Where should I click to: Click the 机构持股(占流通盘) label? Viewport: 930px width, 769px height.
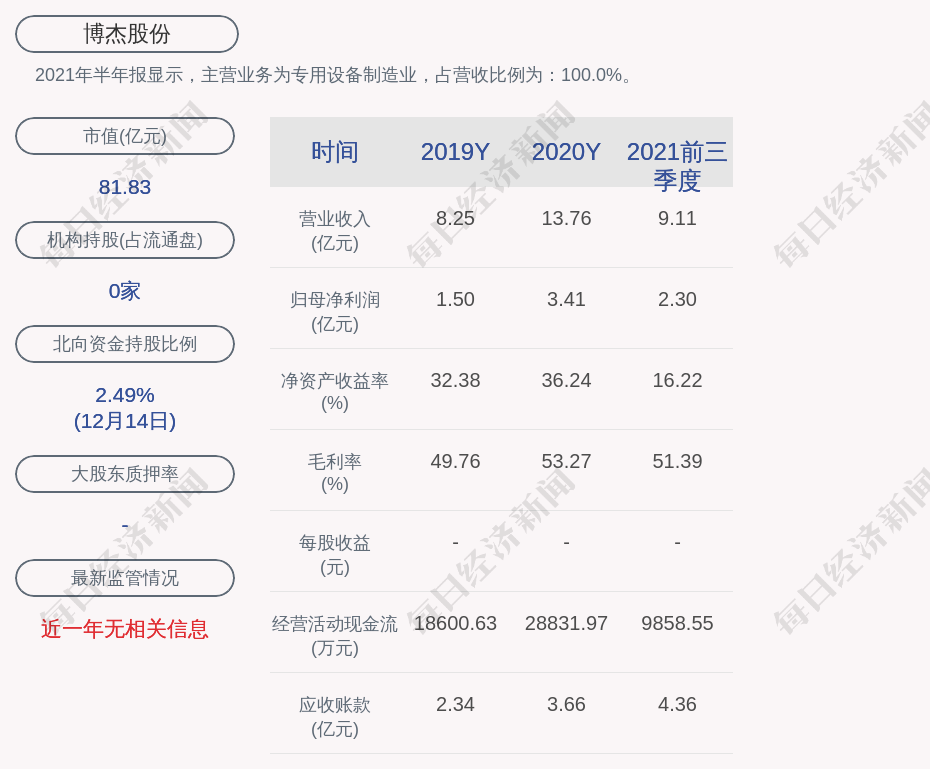(x=125, y=240)
